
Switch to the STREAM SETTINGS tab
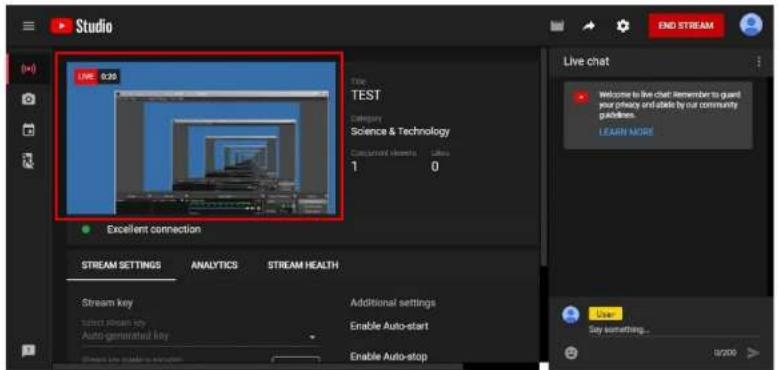click(x=121, y=265)
